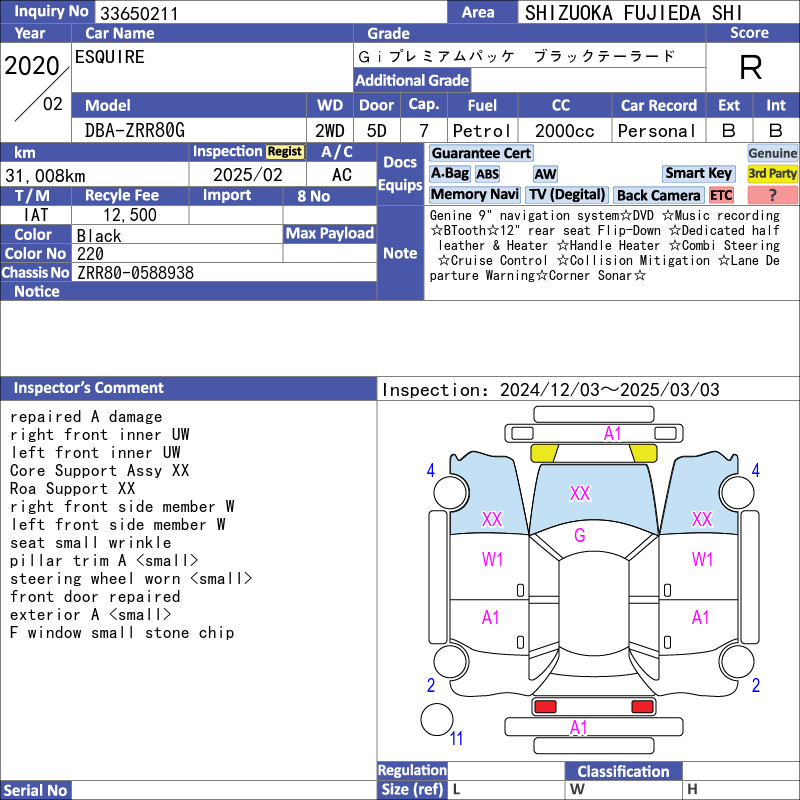Open the Inspector's Comment section header
Screen dimensions: 800x800
click(x=88, y=388)
